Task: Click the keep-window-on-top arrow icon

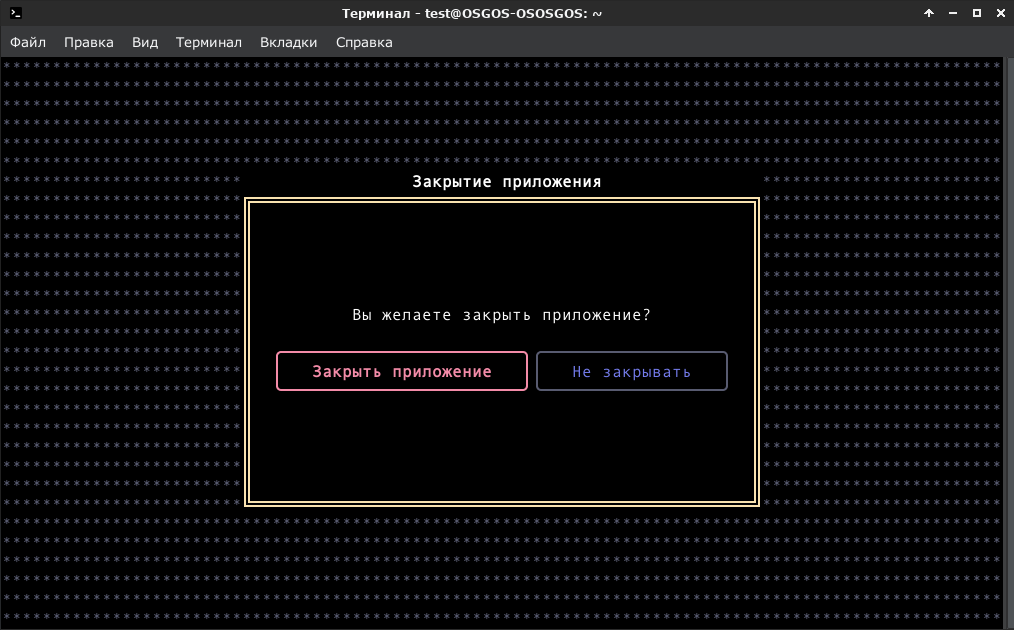Action: pos(929,13)
